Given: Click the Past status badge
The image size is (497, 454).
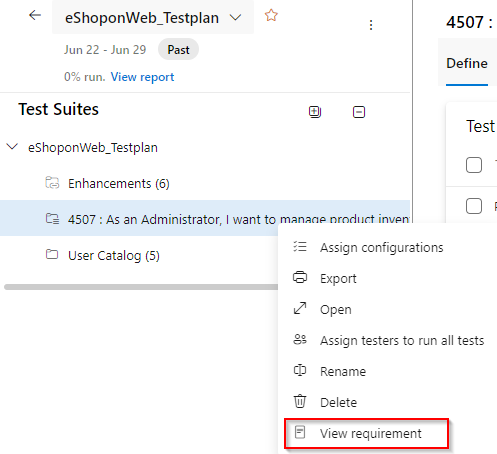Looking at the screenshot, I should (178, 50).
